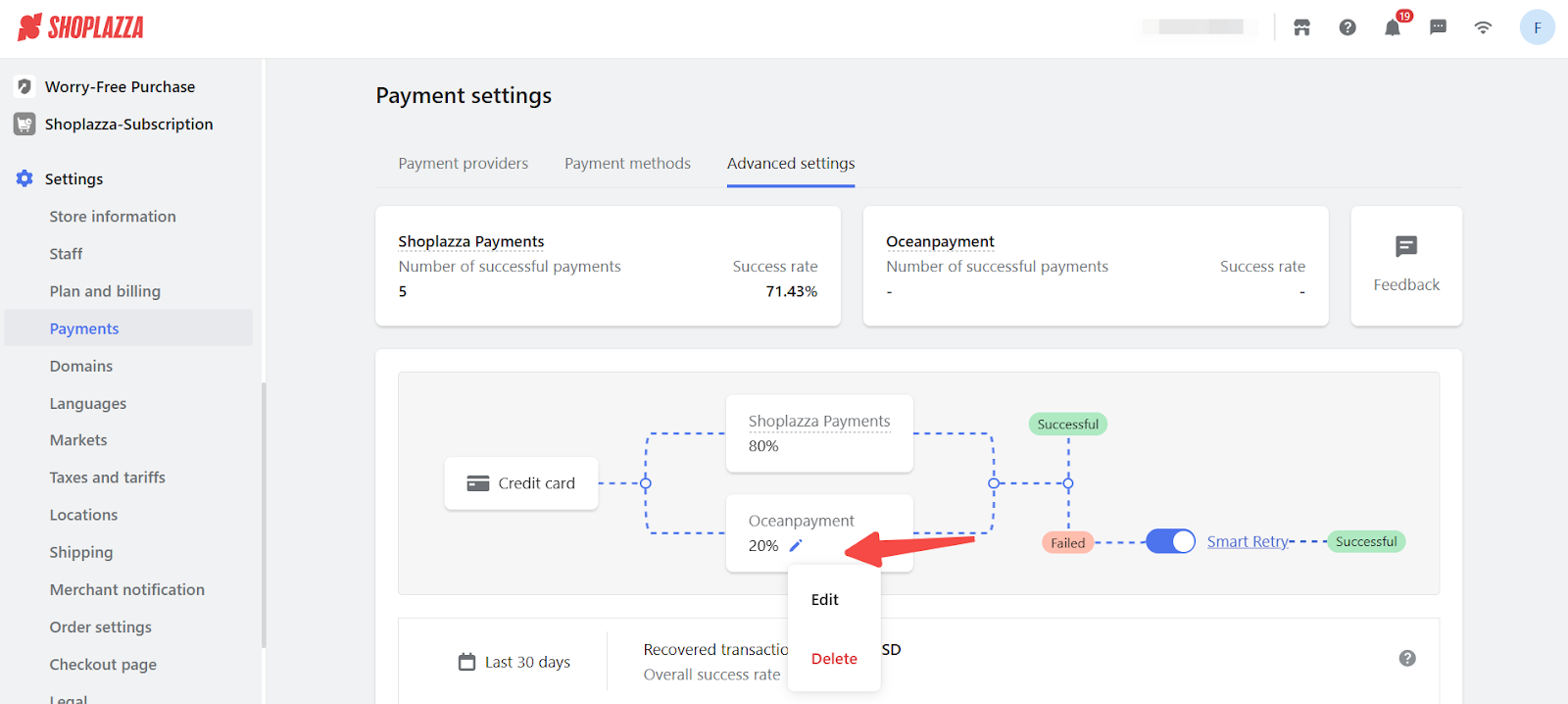Click the 71.43% success rate value
Screen dimensions: 1568x704
pos(792,291)
